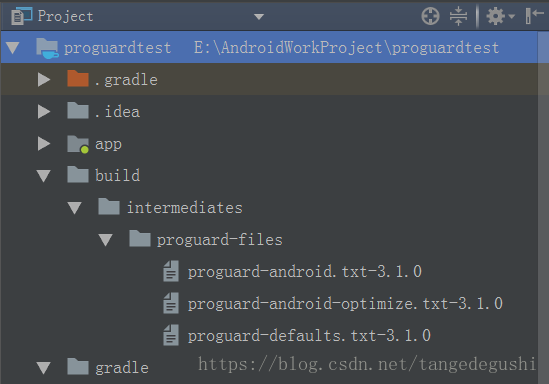The width and height of the screenshot is (549, 384).
Task: Select file proguard-defaults.txt-3.1.0
Action: tap(309, 336)
